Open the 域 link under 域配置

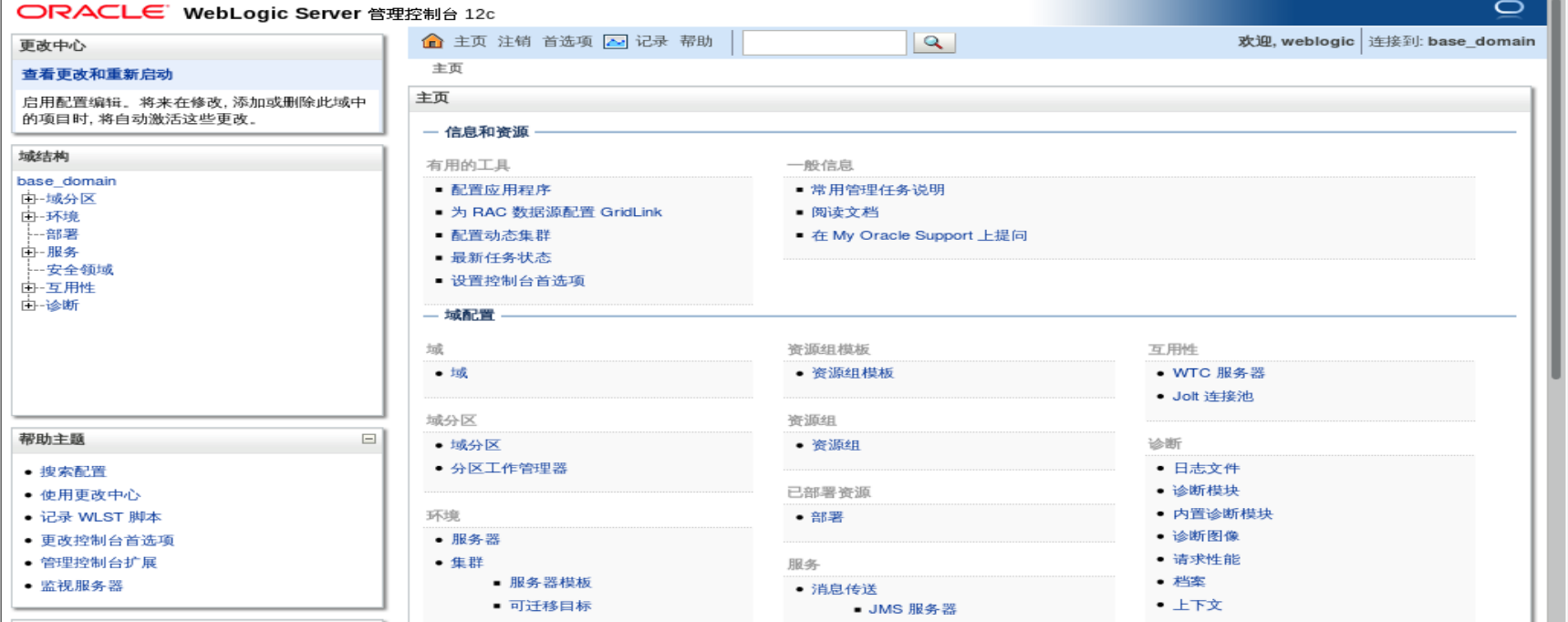click(x=459, y=373)
